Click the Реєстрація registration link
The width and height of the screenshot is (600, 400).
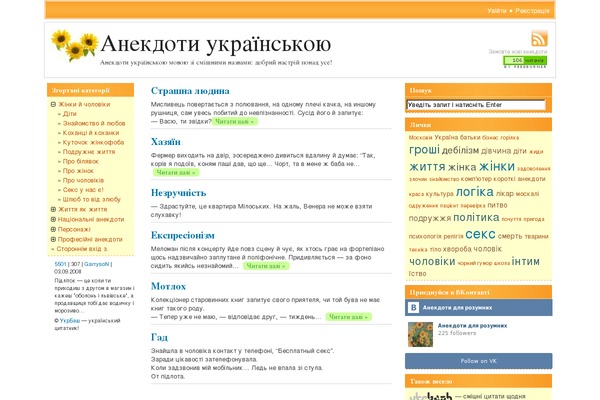point(532,11)
